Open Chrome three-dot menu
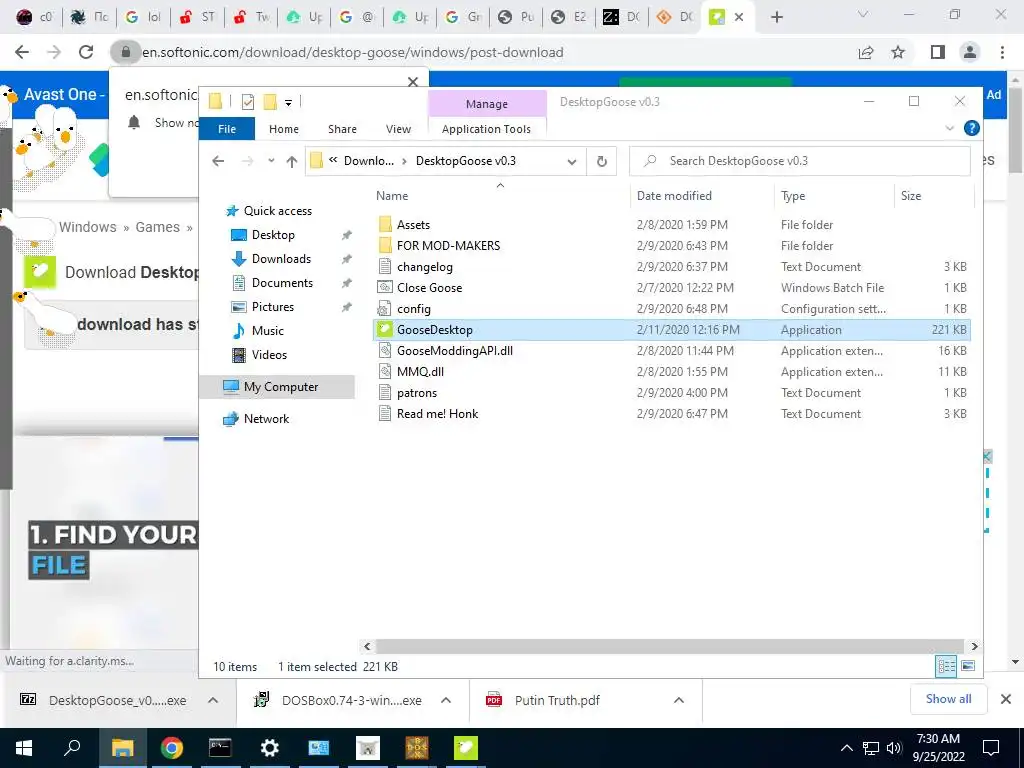The image size is (1024, 768). tap(1002, 52)
